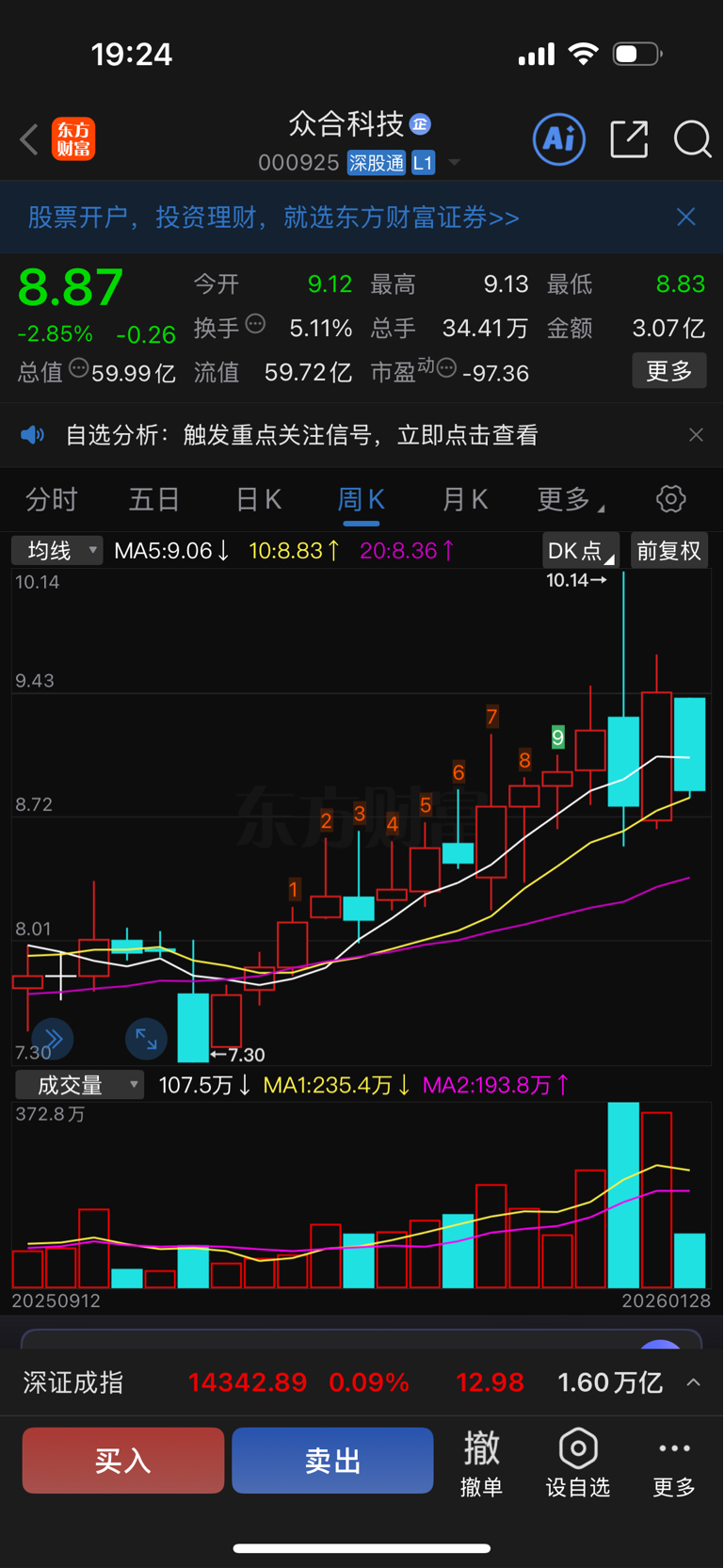
Task: Open the Ai assistant icon
Action: pos(559,139)
